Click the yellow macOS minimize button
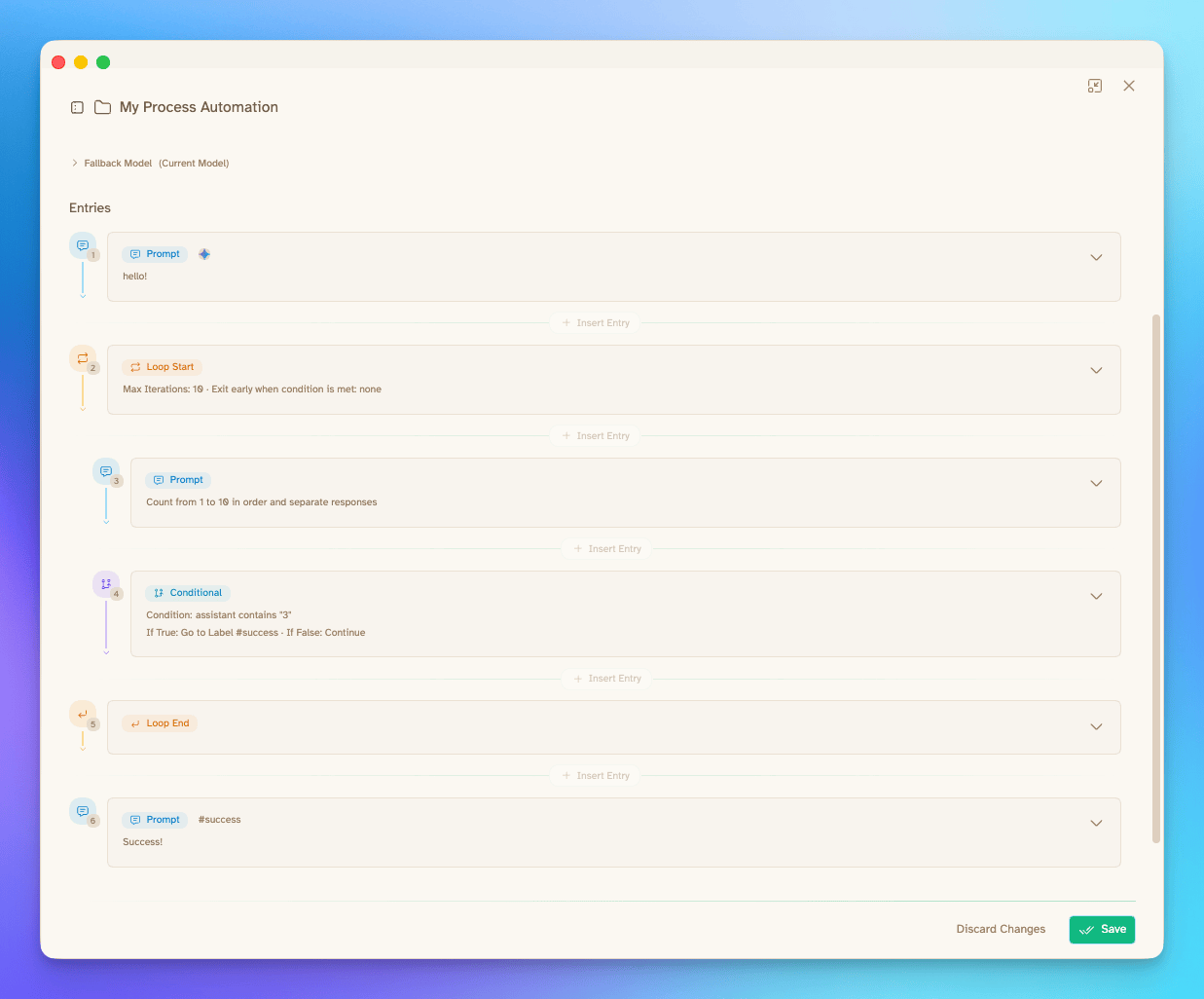 (81, 62)
